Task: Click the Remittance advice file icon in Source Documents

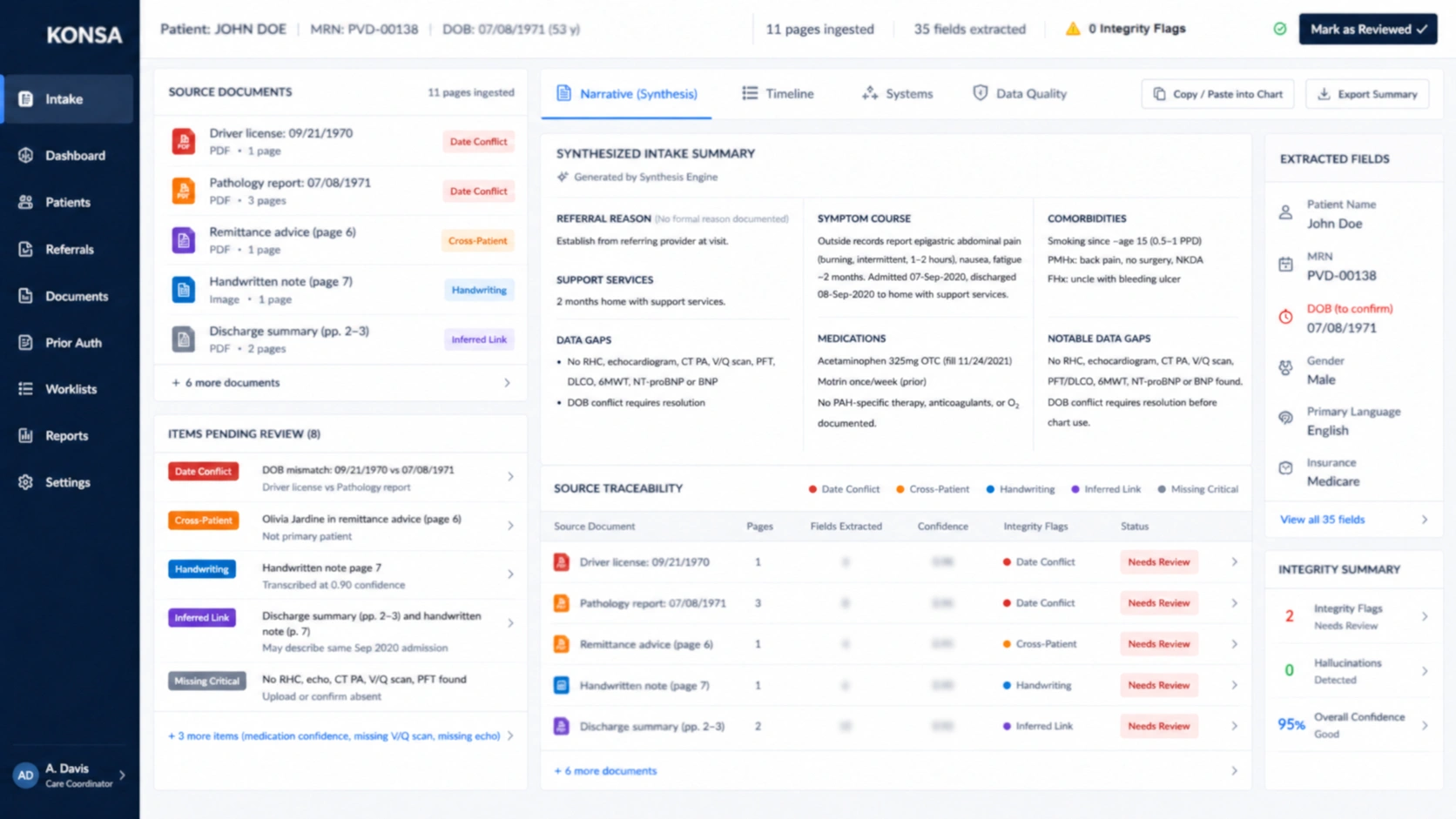Action: (183, 240)
